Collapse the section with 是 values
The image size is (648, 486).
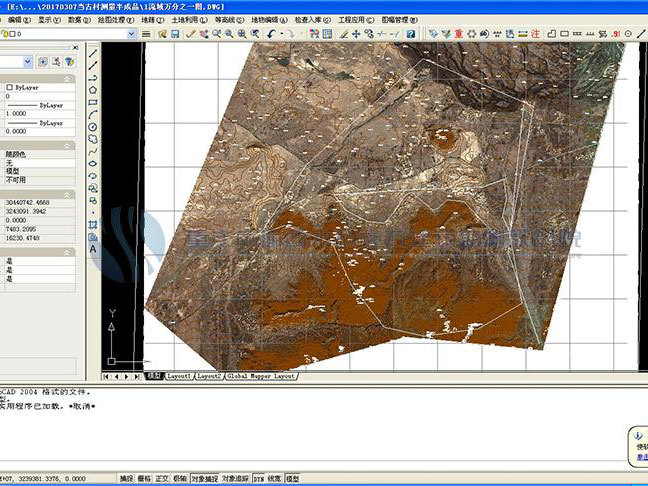[x=67, y=252]
